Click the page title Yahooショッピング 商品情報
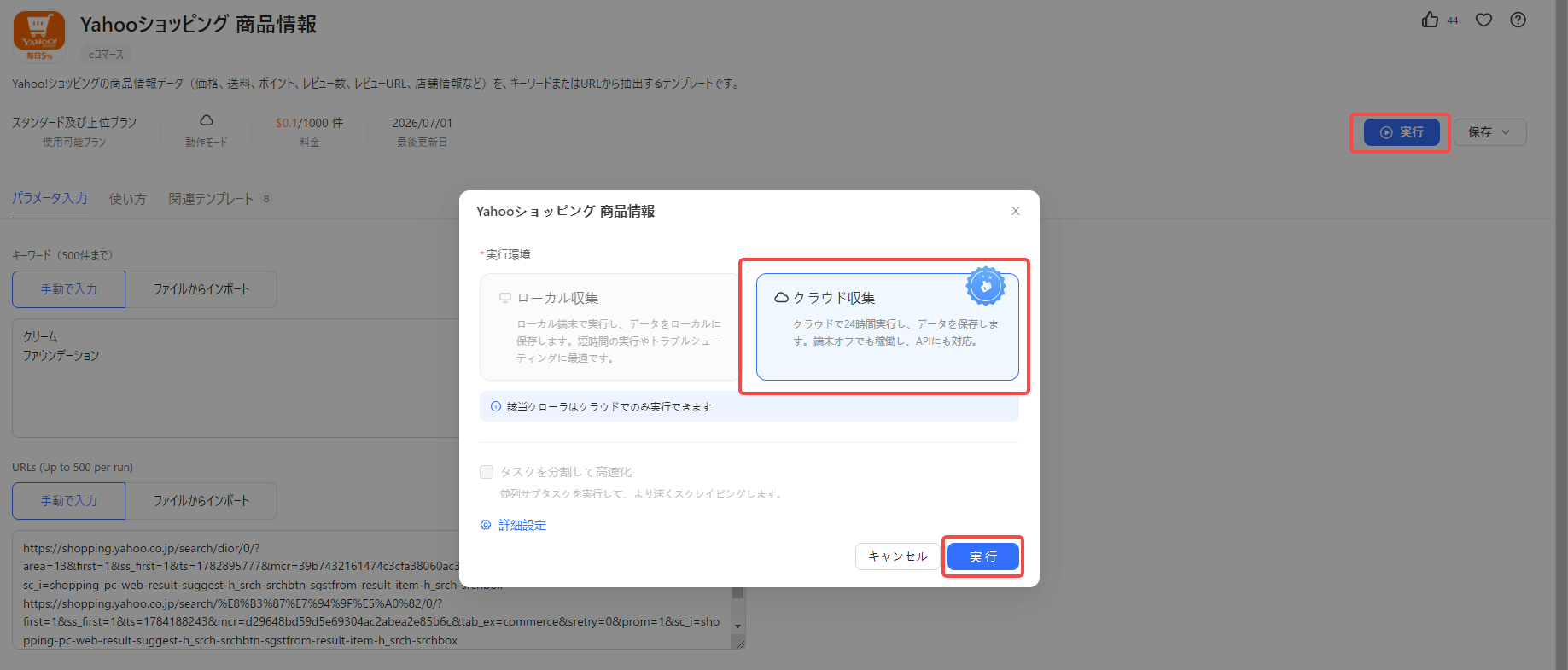 [x=198, y=25]
